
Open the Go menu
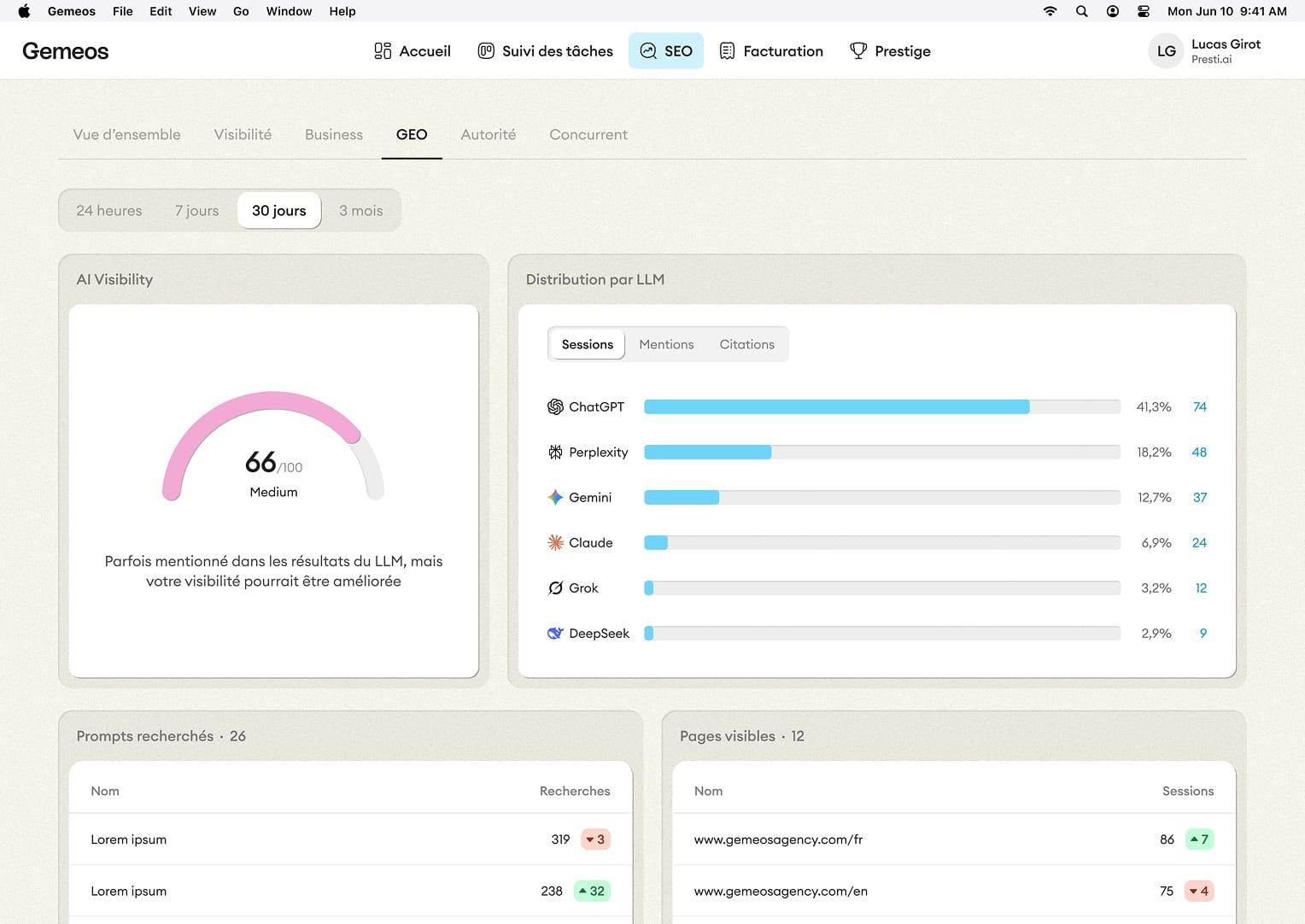[x=241, y=11]
